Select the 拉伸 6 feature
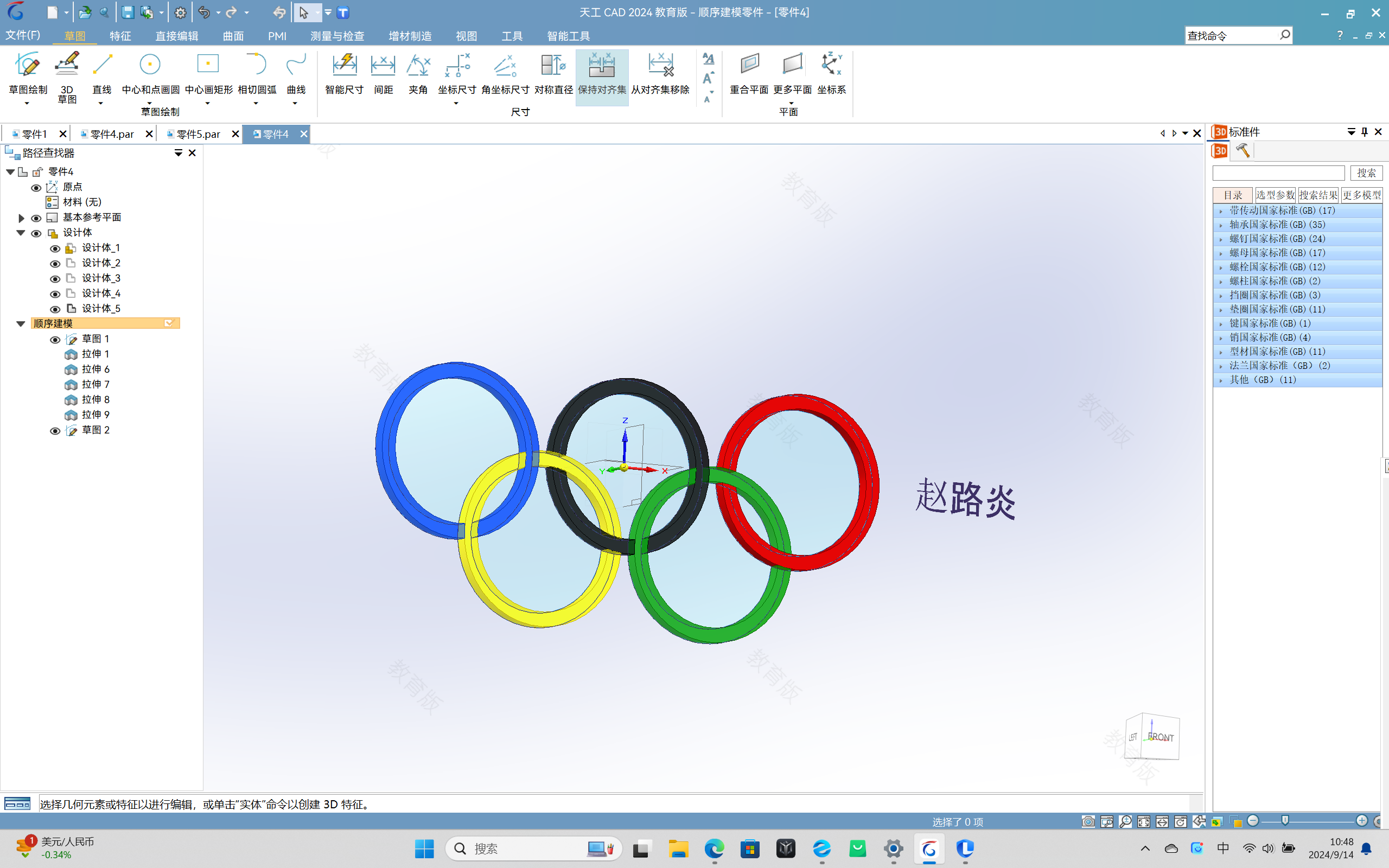 [95, 369]
